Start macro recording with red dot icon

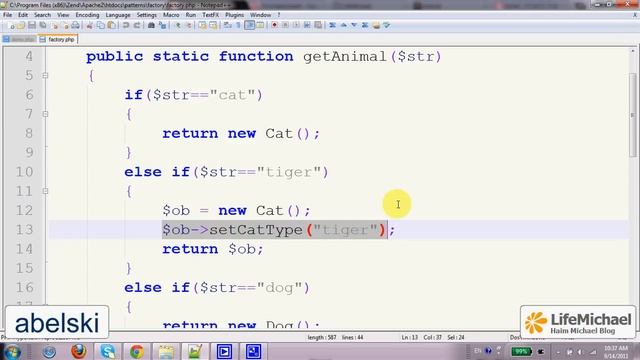(274, 25)
